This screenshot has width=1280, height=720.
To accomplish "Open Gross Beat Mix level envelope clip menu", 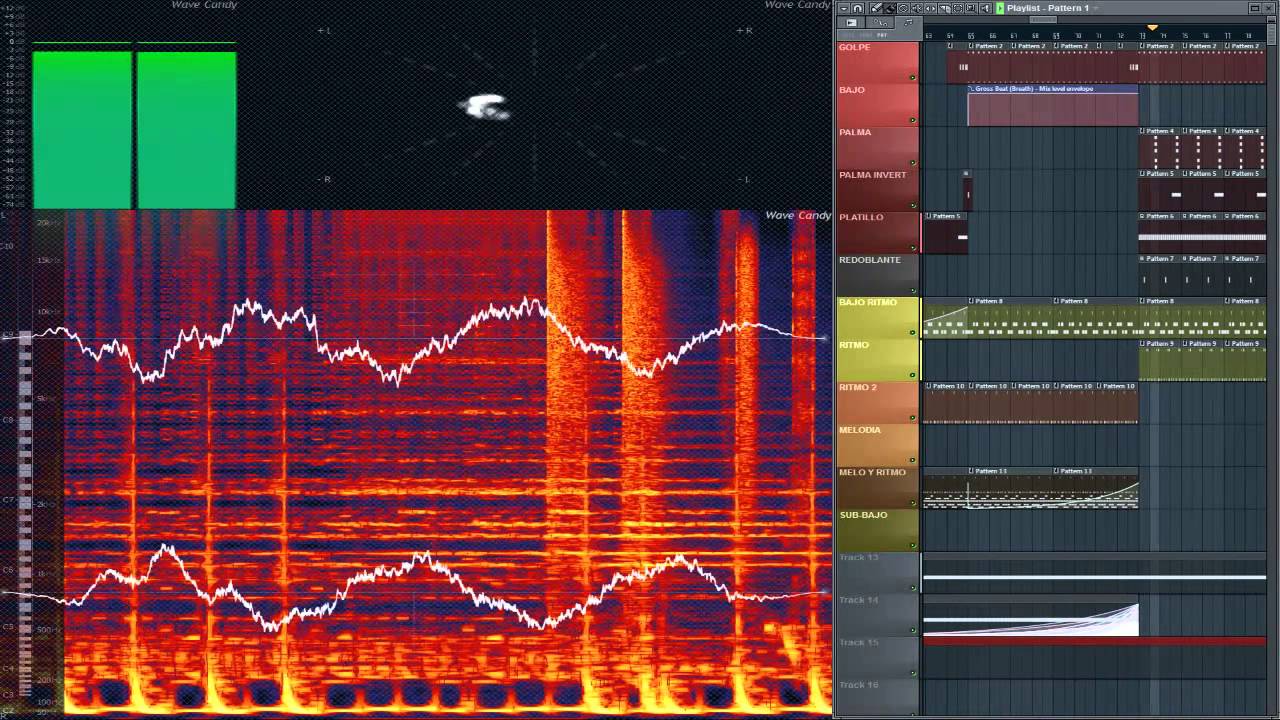I will tap(971, 89).
